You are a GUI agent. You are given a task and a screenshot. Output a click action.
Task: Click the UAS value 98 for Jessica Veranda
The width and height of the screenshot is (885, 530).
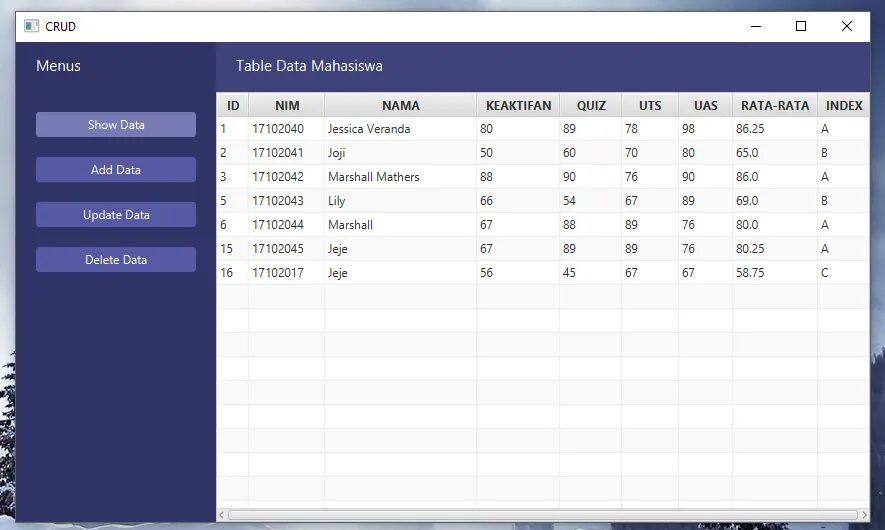click(x=706, y=129)
